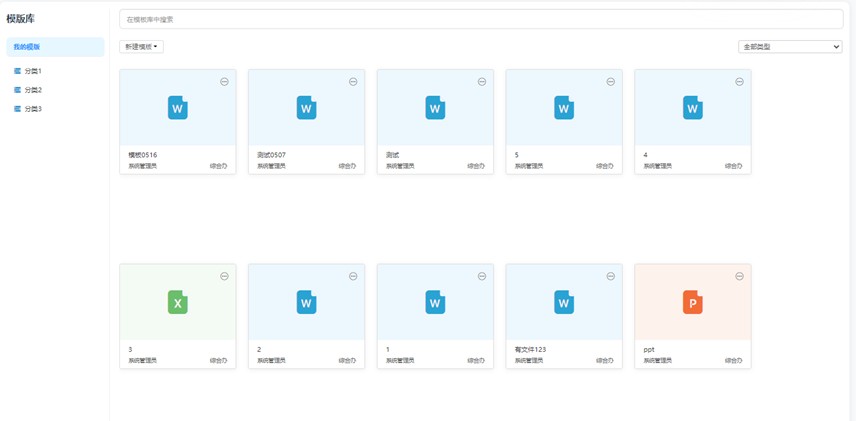Click the minus icon on ppt card
This screenshot has height=421, width=856.
[x=740, y=276]
